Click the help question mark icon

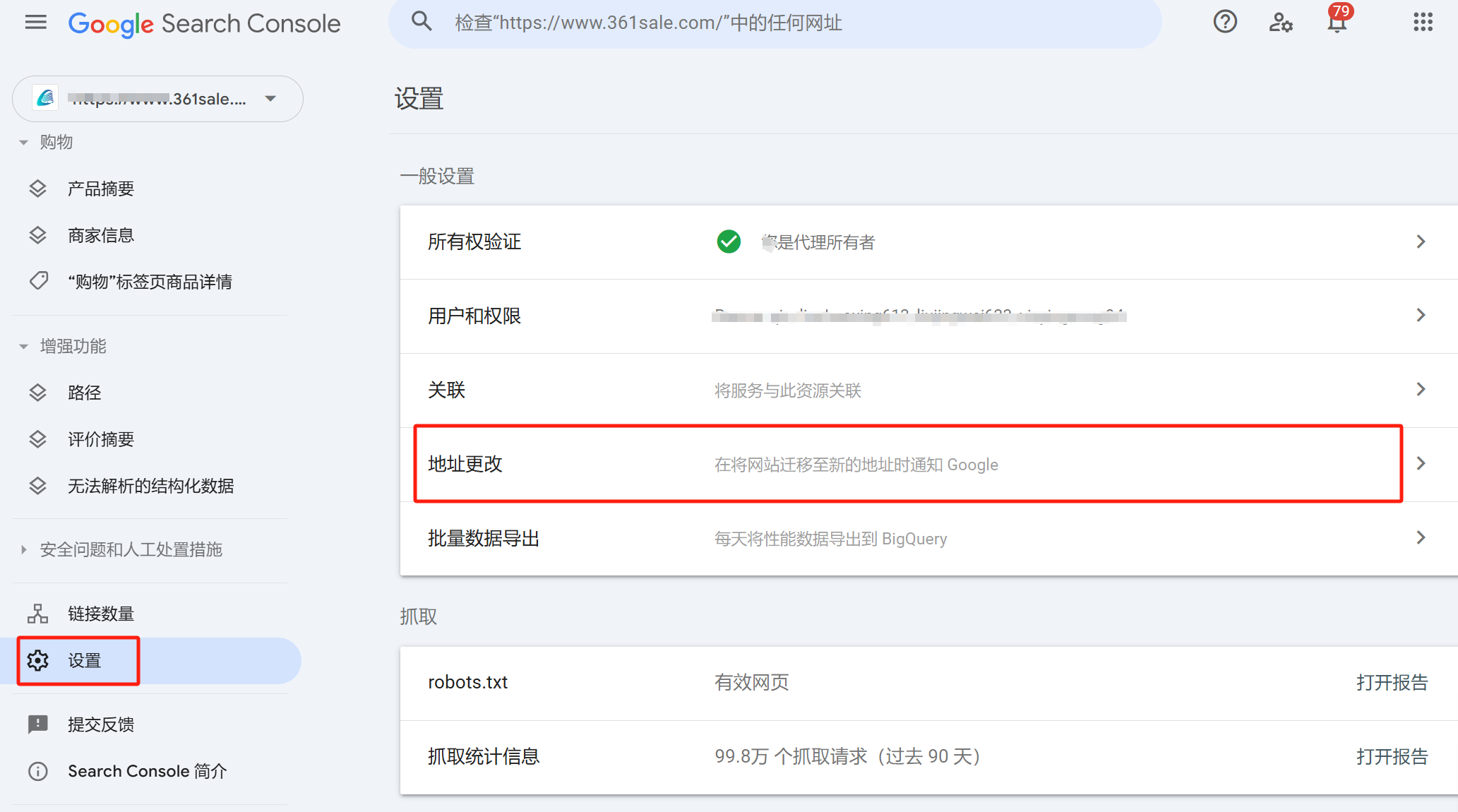1225,23
